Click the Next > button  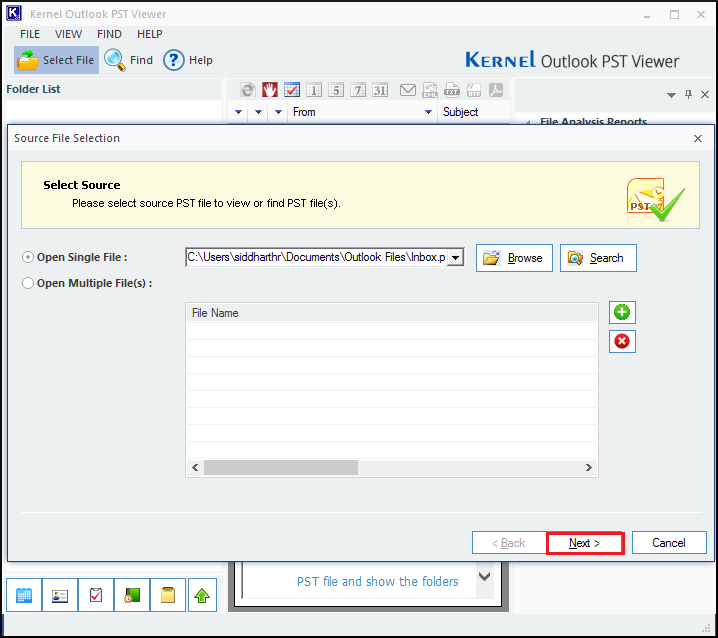(x=585, y=543)
